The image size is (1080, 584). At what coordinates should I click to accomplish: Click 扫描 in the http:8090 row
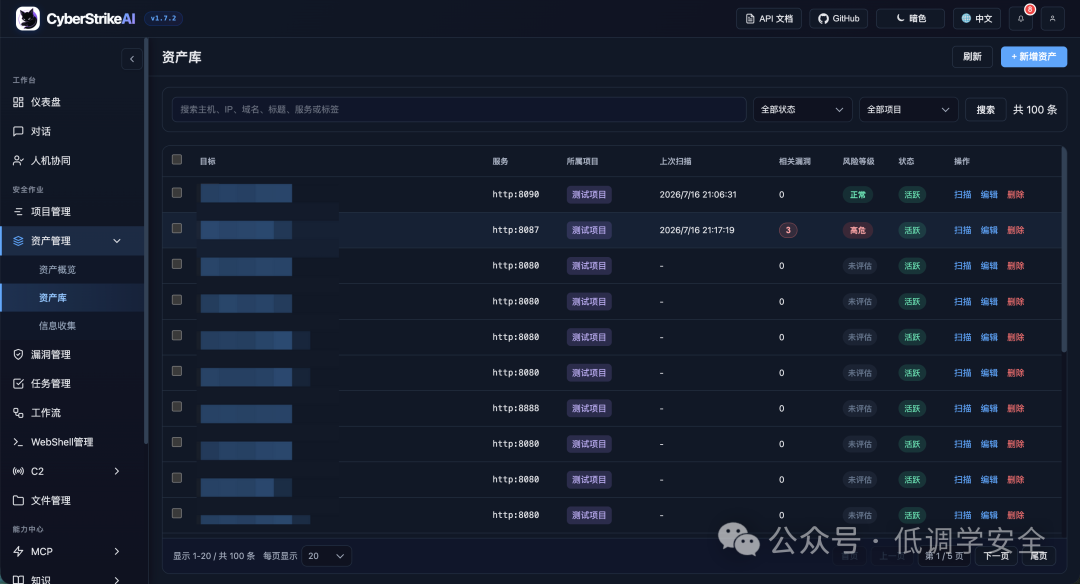click(962, 195)
